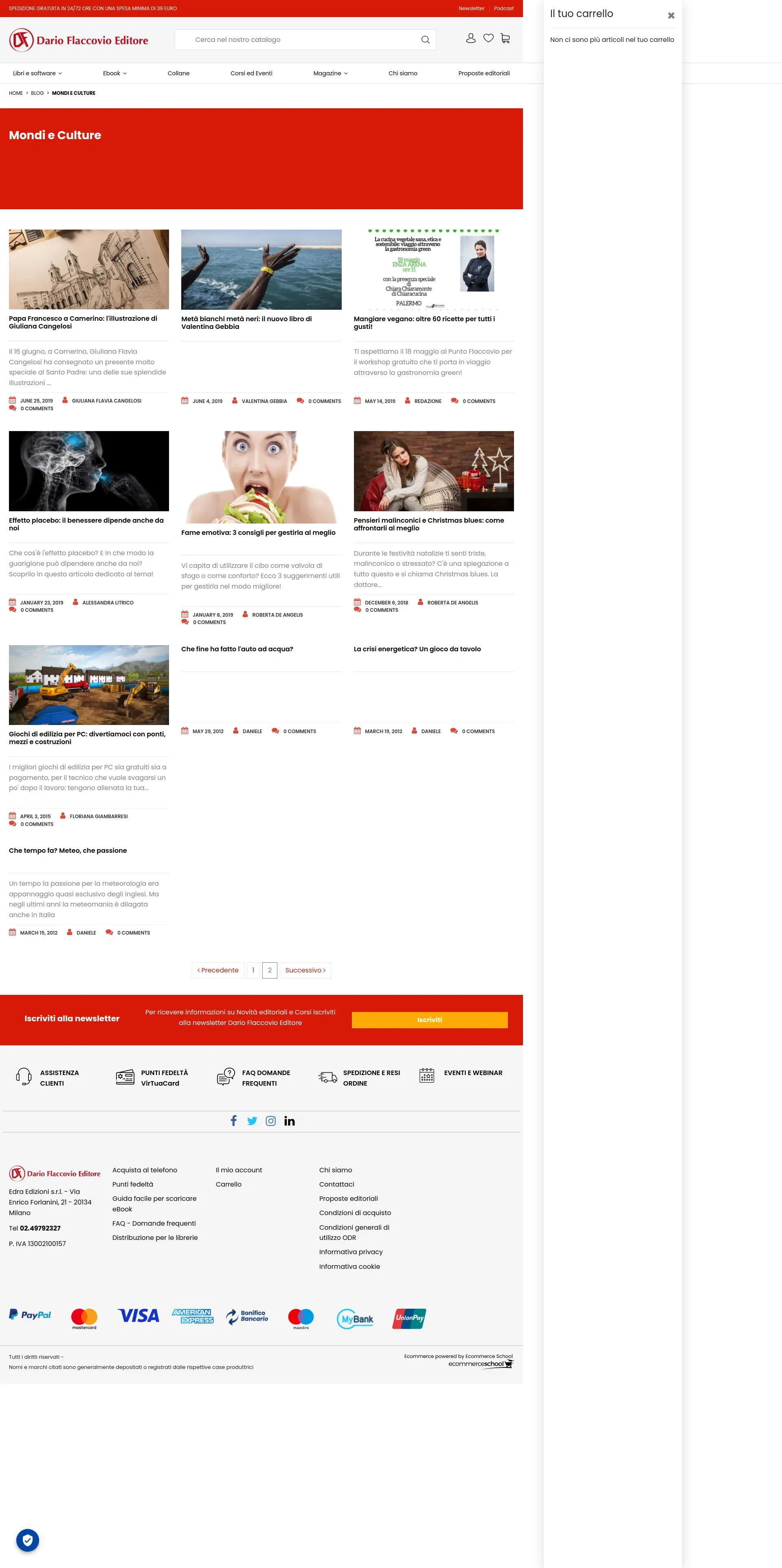
Task: Go to the Precedente page
Action: 218,970
